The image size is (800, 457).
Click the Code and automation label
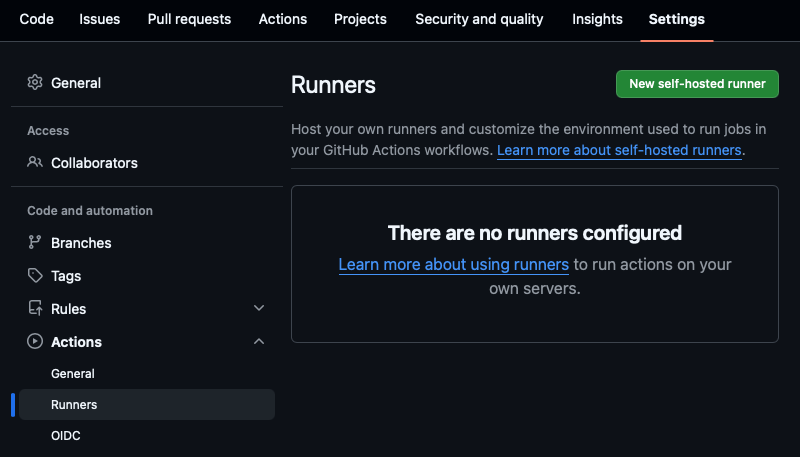pos(90,211)
